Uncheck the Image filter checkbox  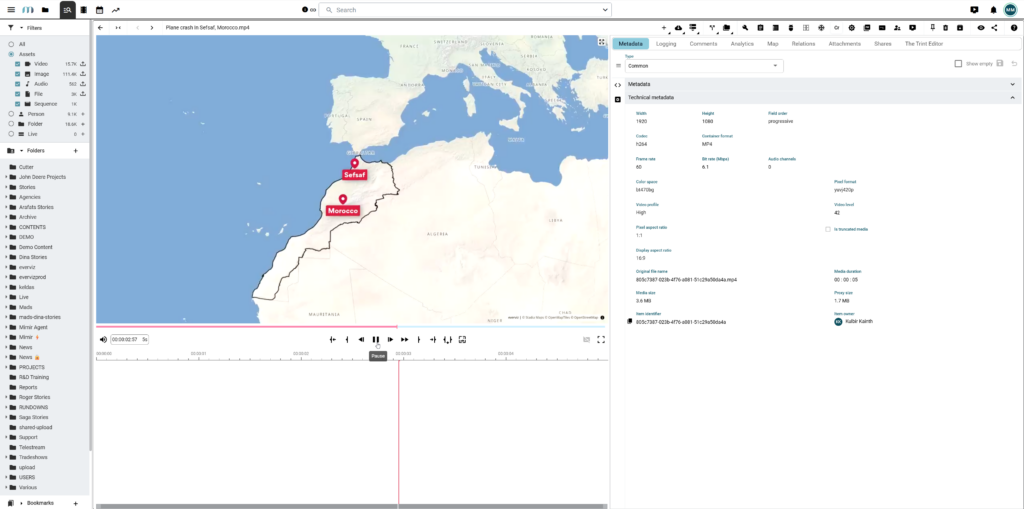tap(18, 74)
